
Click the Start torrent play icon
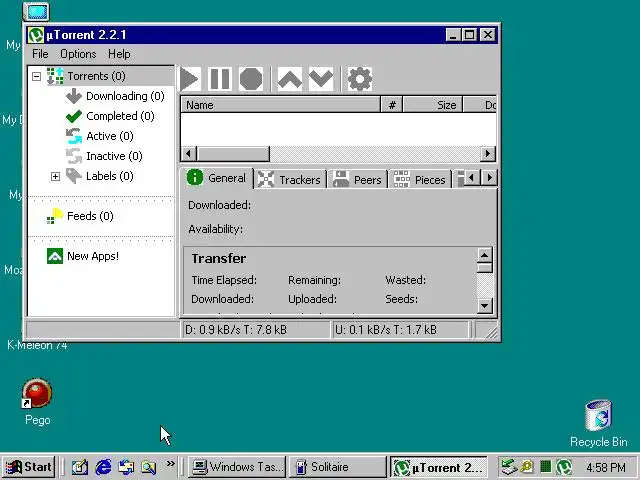pyautogui.click(x=189, y=79)
